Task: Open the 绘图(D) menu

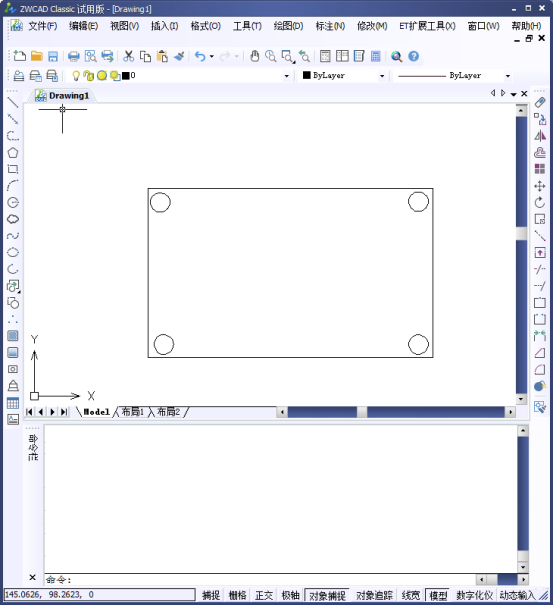Action: point(288,26)
